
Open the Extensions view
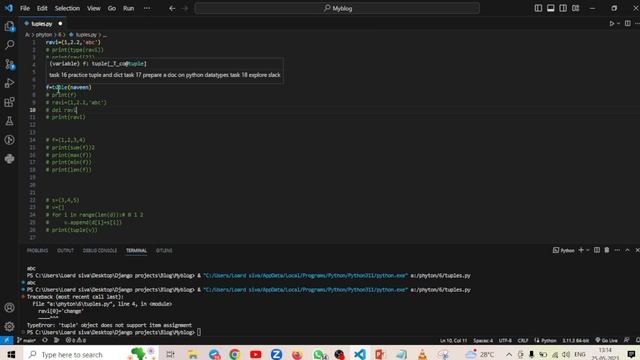pos(9,102)
